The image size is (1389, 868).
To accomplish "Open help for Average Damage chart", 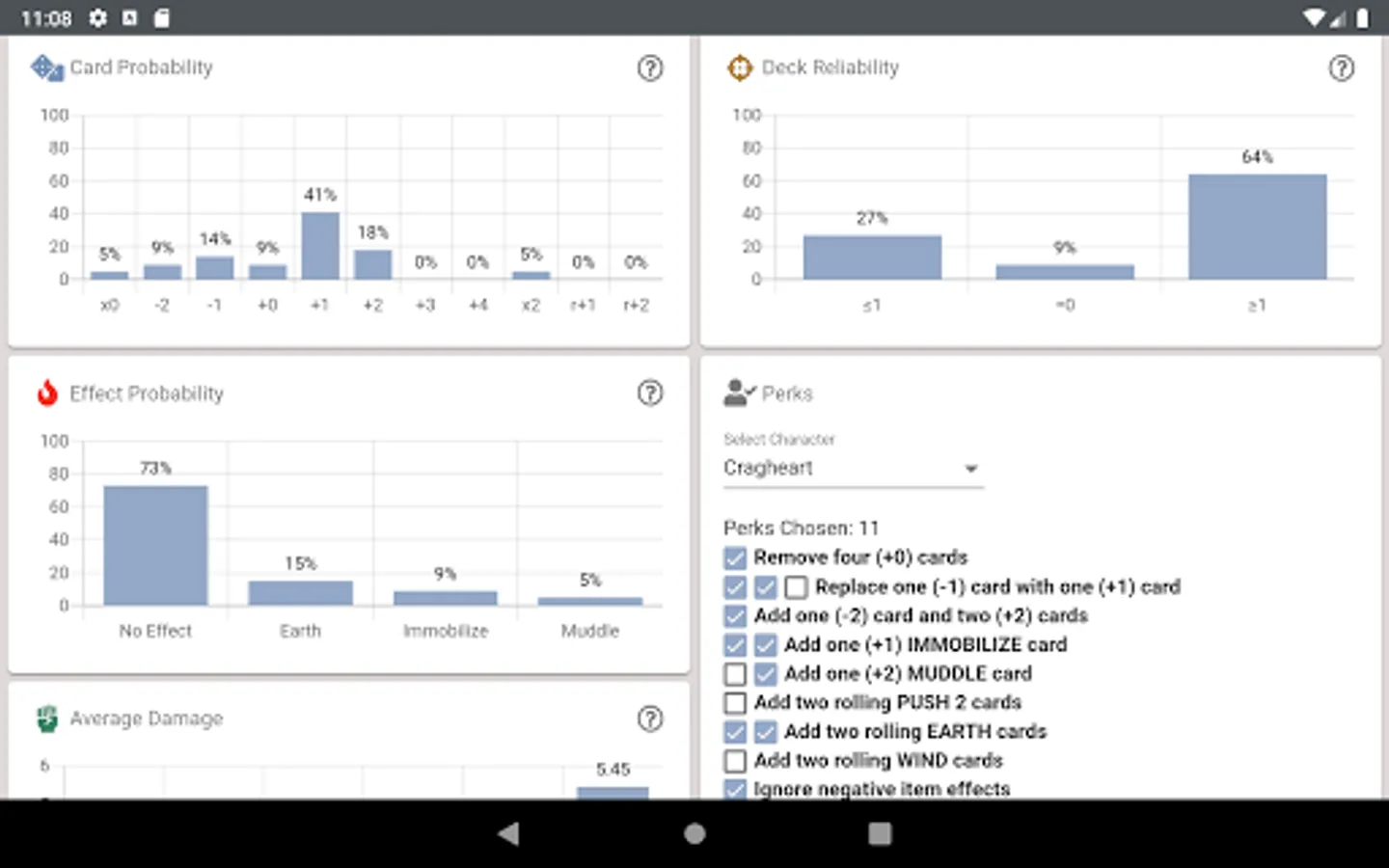I will pyautogui.click(x=650, y=719).
